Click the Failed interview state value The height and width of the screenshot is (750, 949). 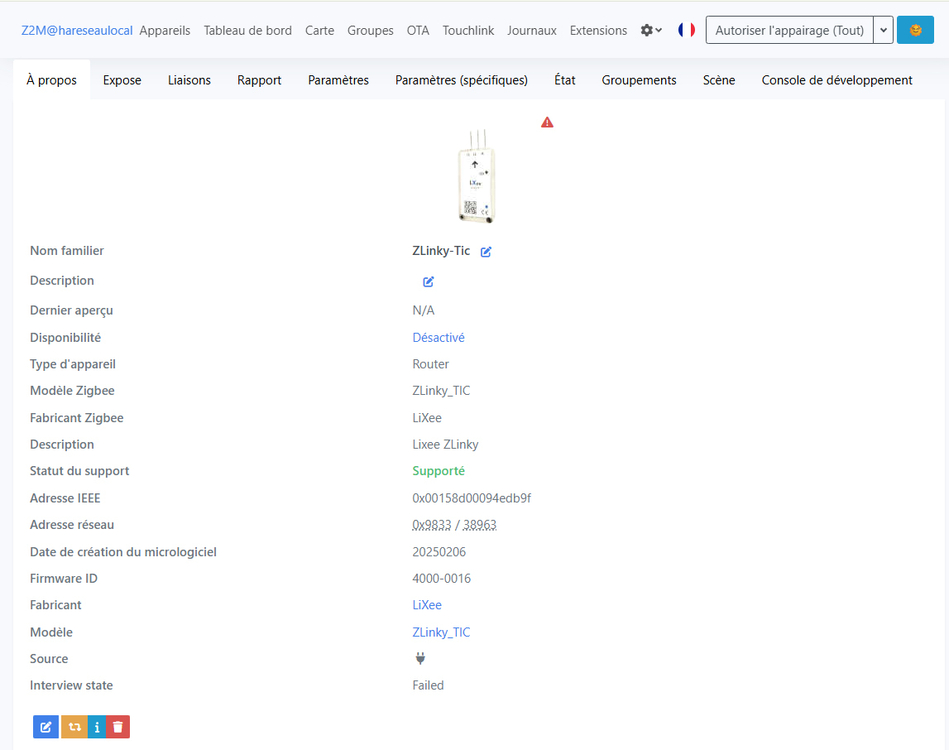pyautogui.click(x=428, y=685)
